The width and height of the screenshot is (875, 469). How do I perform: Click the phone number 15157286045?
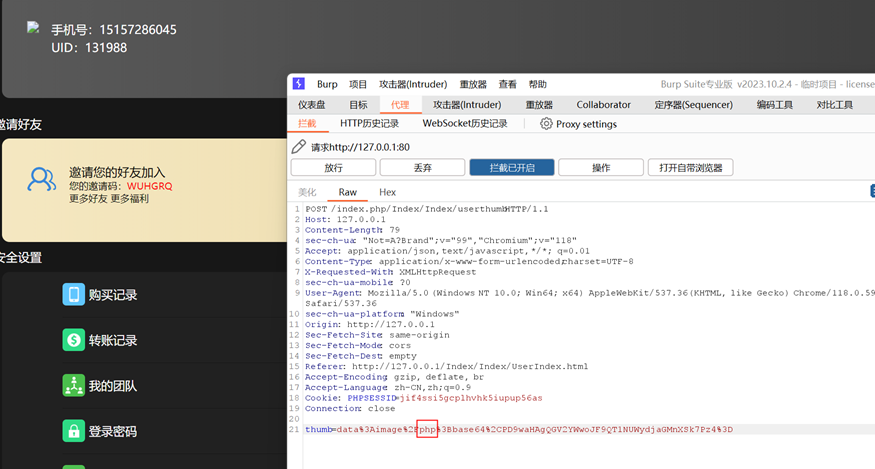[x=138, y=30]
